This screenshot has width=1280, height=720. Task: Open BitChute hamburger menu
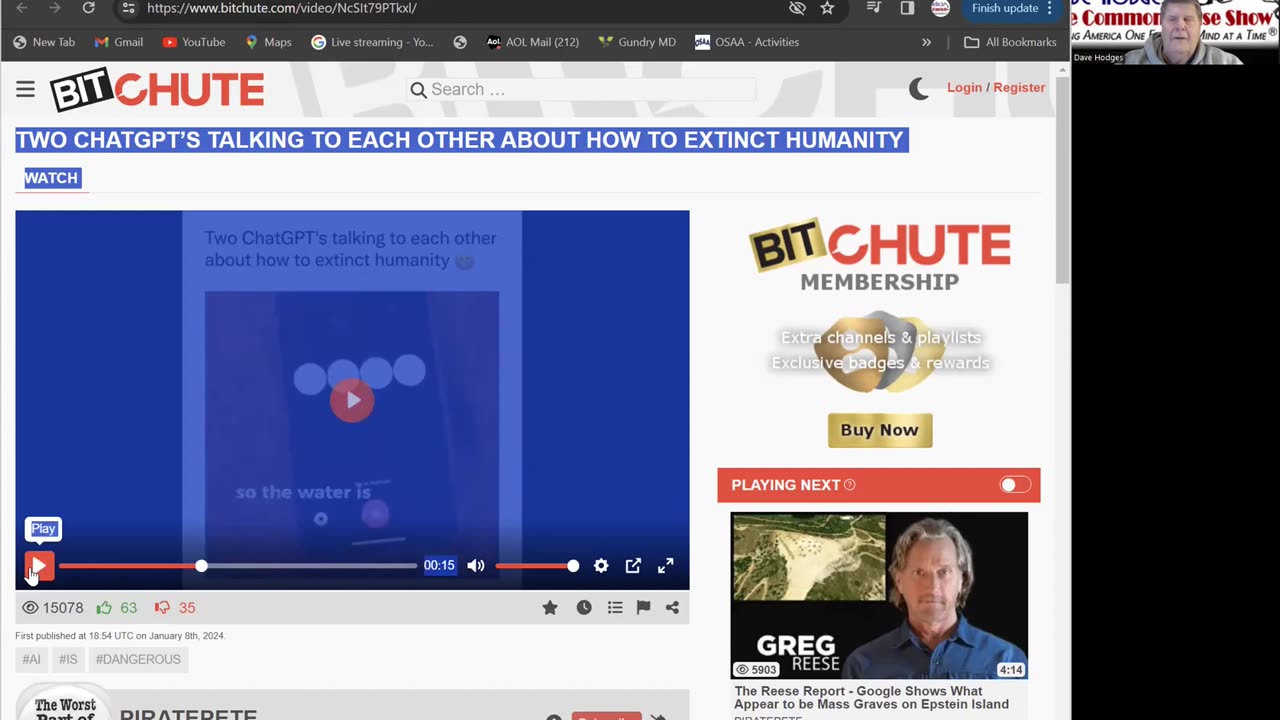pos(25,89)
